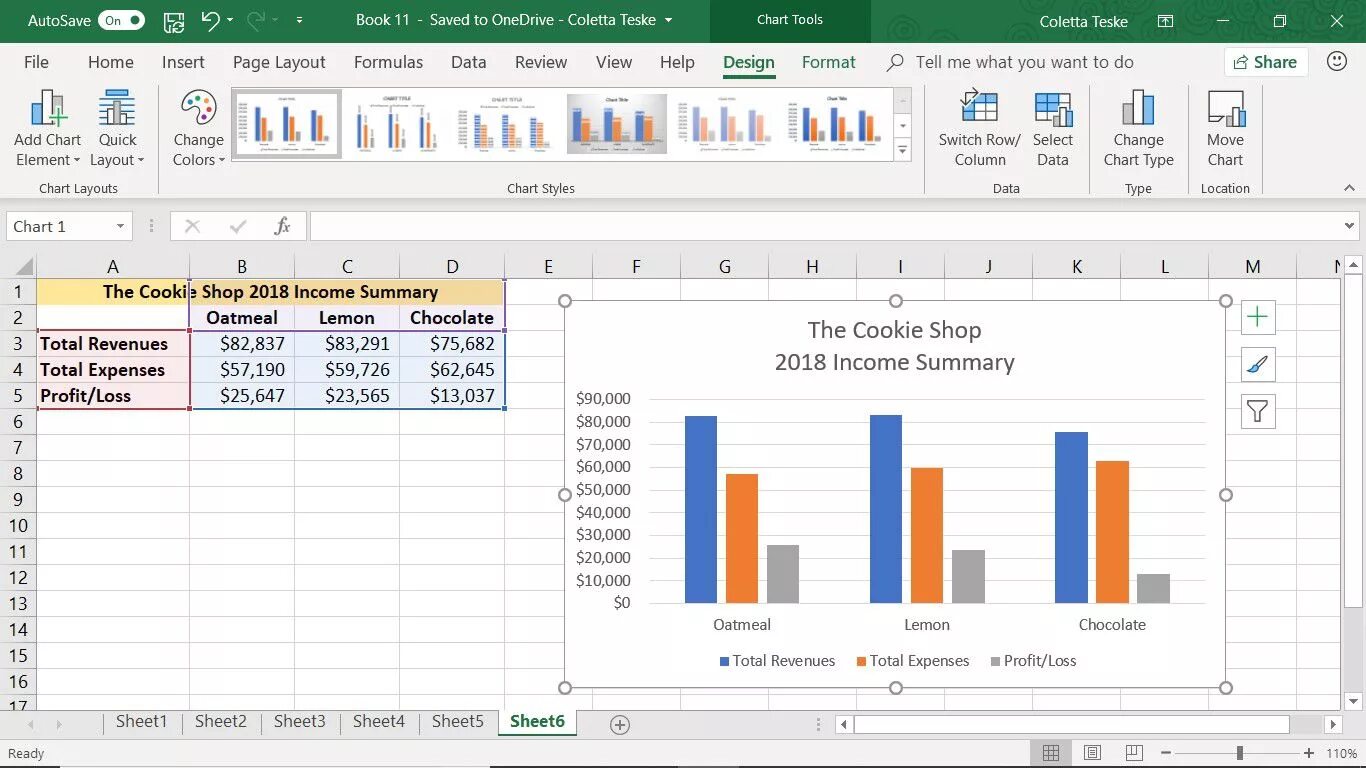This screenshot has width=1366, height=768.
Task: Open the Name Box dropdown
Action: (120, 227)
